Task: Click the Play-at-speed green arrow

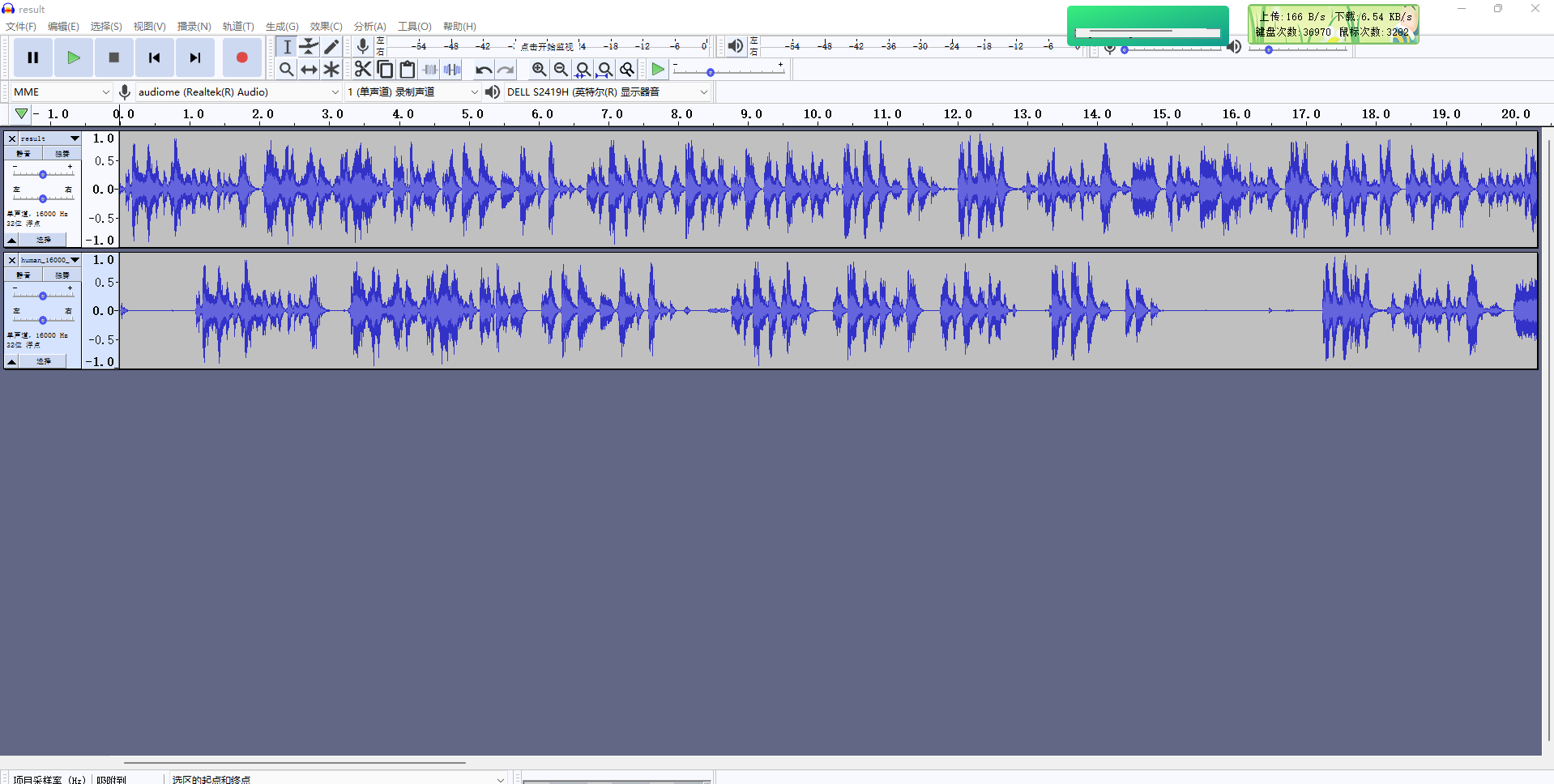Action: (658, 70)
